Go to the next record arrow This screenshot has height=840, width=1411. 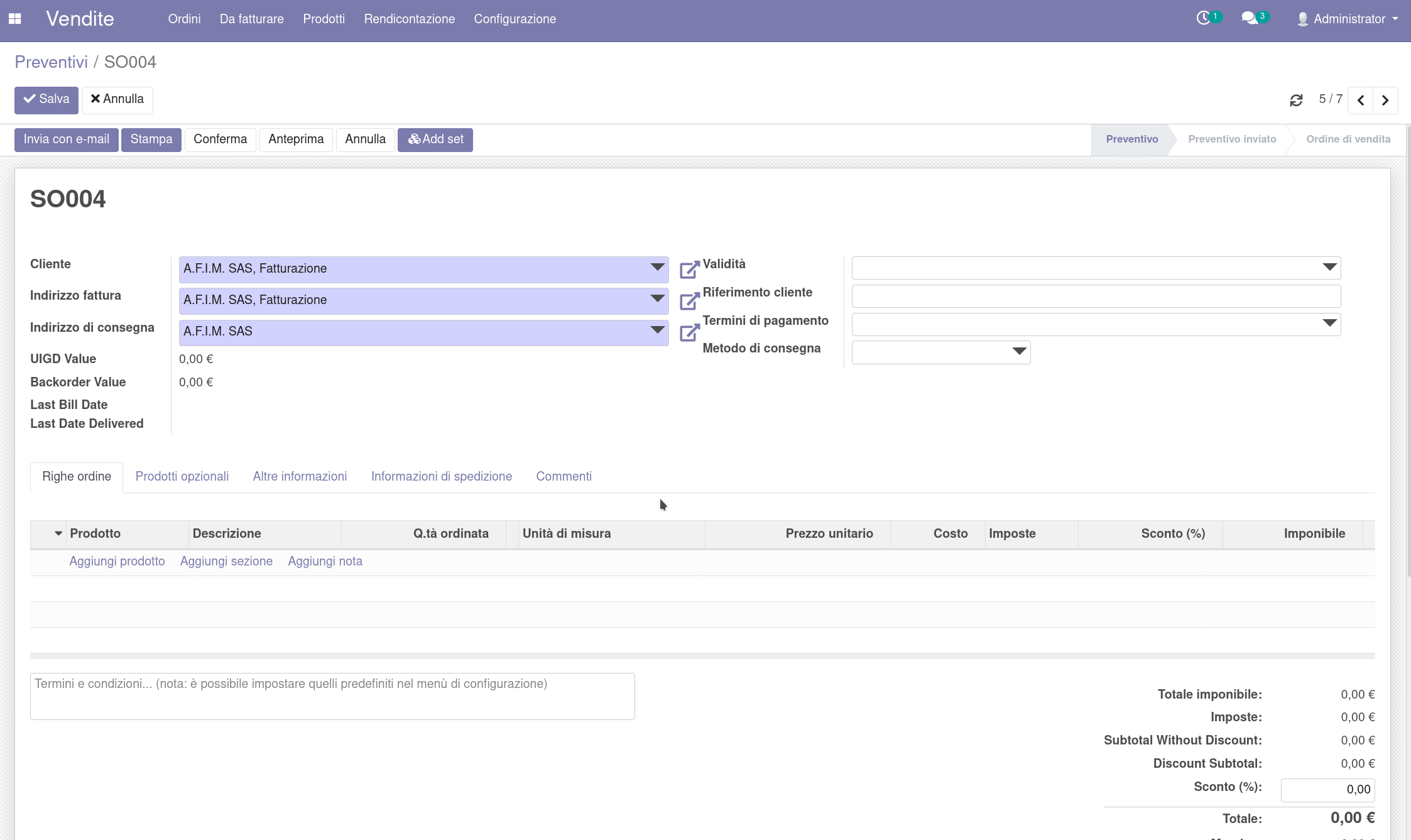pyautogui.click(x=1385, y=101)
